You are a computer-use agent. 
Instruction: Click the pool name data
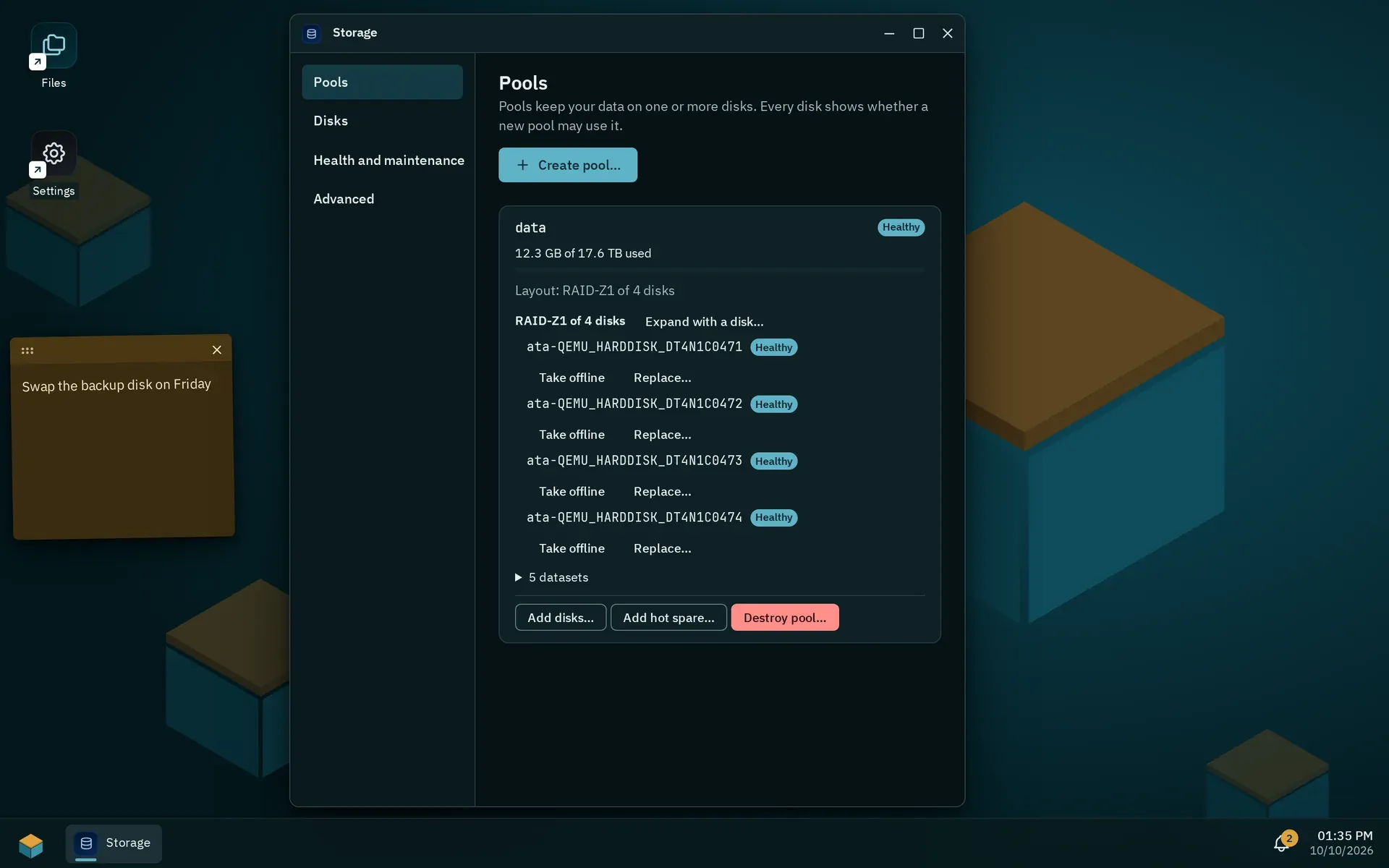pyautogui.click(x=530, y=228)
